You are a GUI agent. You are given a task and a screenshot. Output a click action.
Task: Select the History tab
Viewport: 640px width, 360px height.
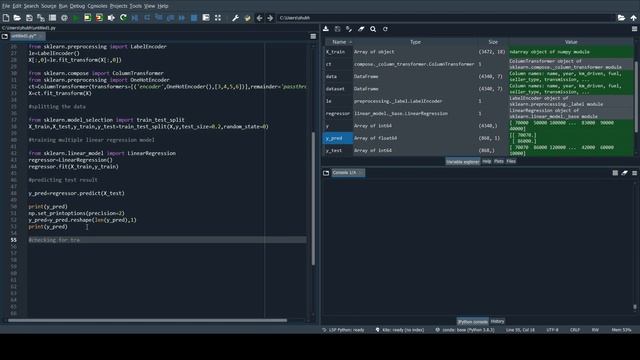[x=497, y=321]
